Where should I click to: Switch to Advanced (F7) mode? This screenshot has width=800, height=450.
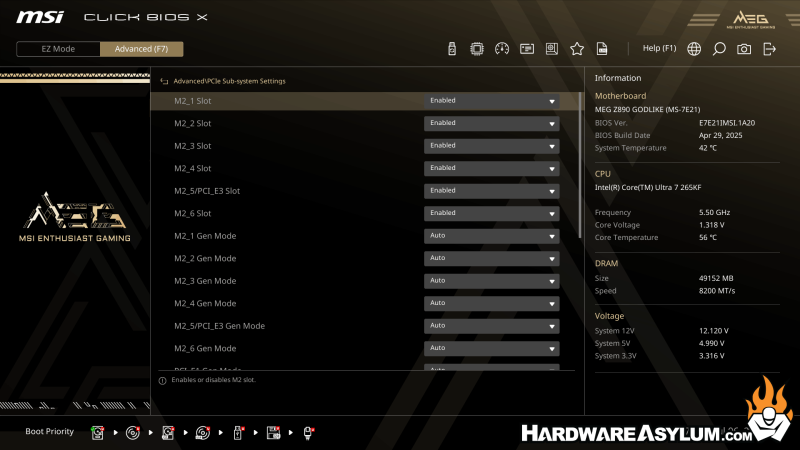pyautogui.click(x=141, y=49)
